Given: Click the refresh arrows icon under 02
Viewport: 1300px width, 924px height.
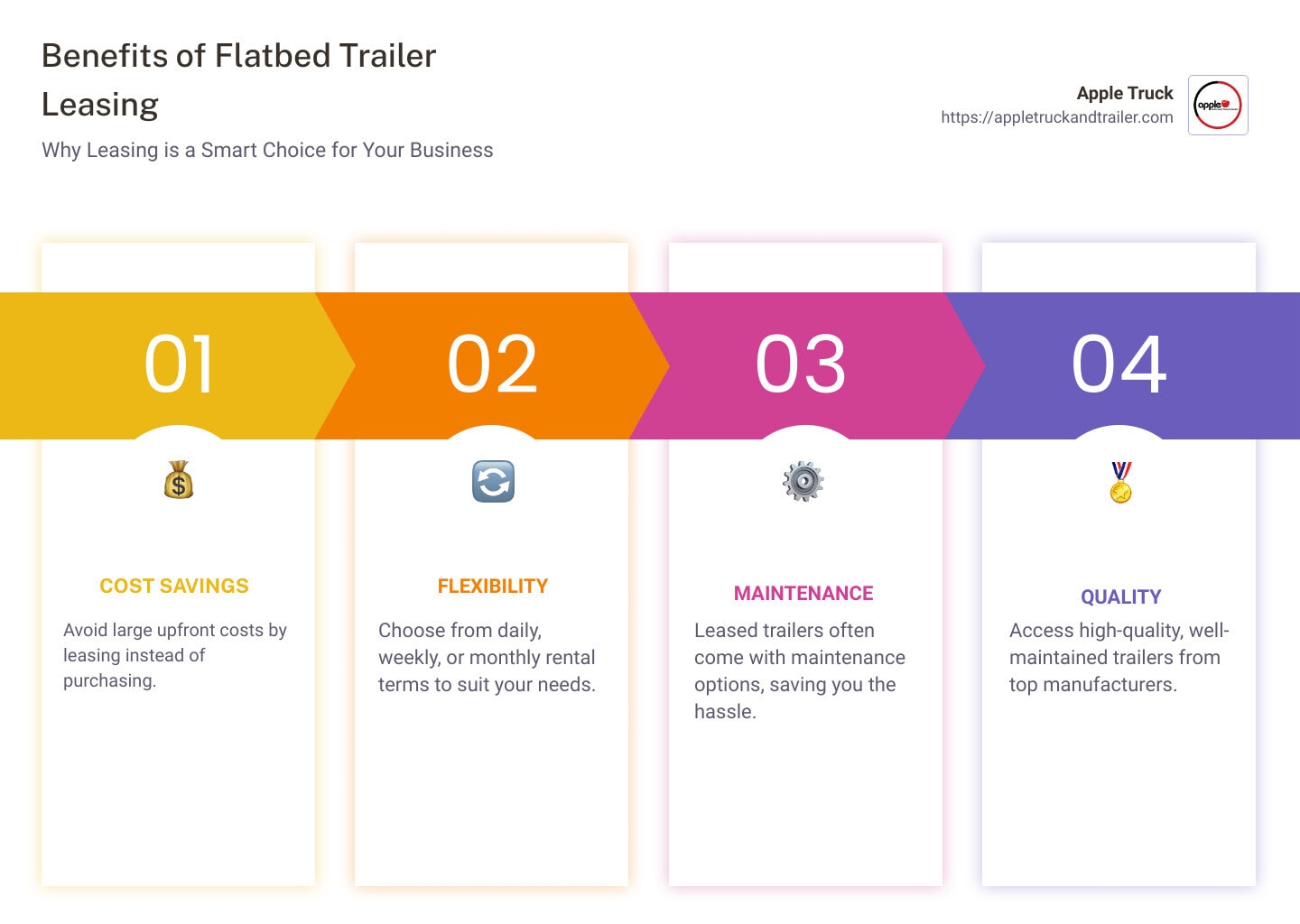Looking at the screenshot, I should [493, 481].
